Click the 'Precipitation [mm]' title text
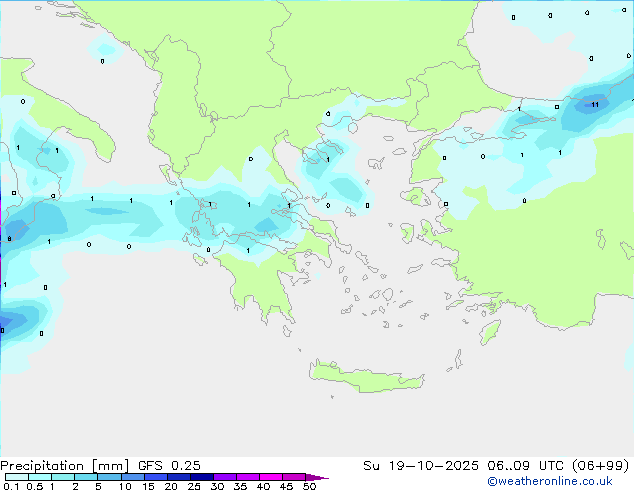The image size is (634, 490). [64, 466]
